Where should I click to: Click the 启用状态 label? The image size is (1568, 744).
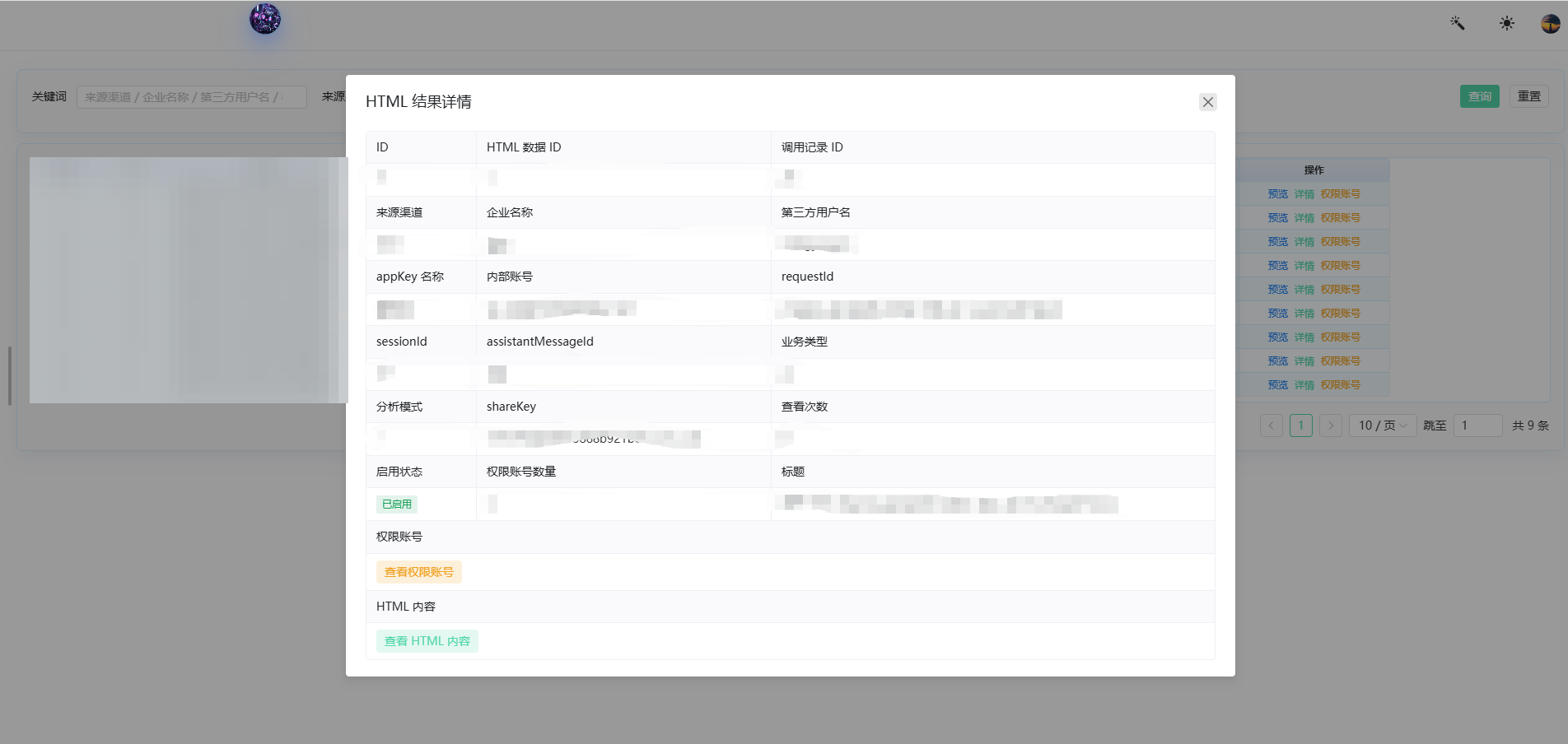399,472
